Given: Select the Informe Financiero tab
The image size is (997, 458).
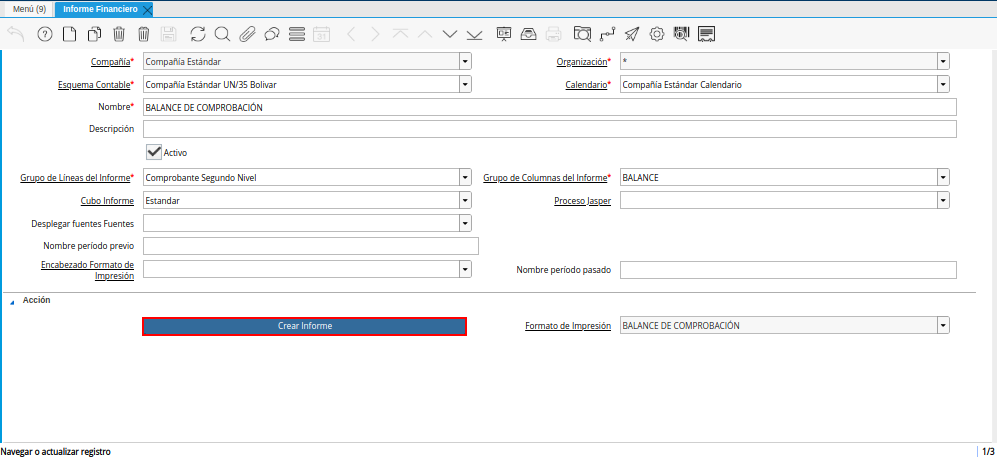Looking at the screenshot, I should (x=98, y=9).
